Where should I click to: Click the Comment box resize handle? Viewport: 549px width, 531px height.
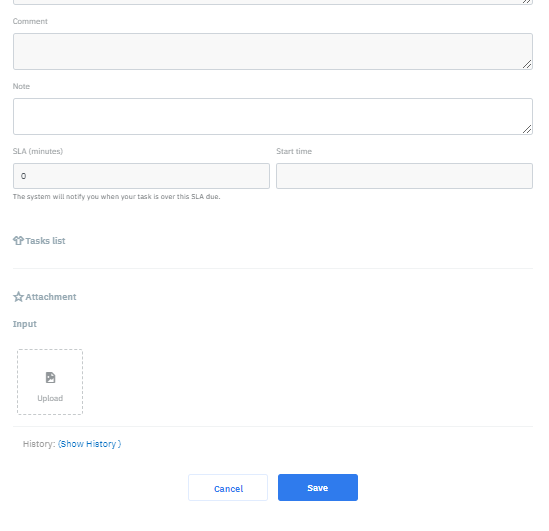(x=527, y=64)
